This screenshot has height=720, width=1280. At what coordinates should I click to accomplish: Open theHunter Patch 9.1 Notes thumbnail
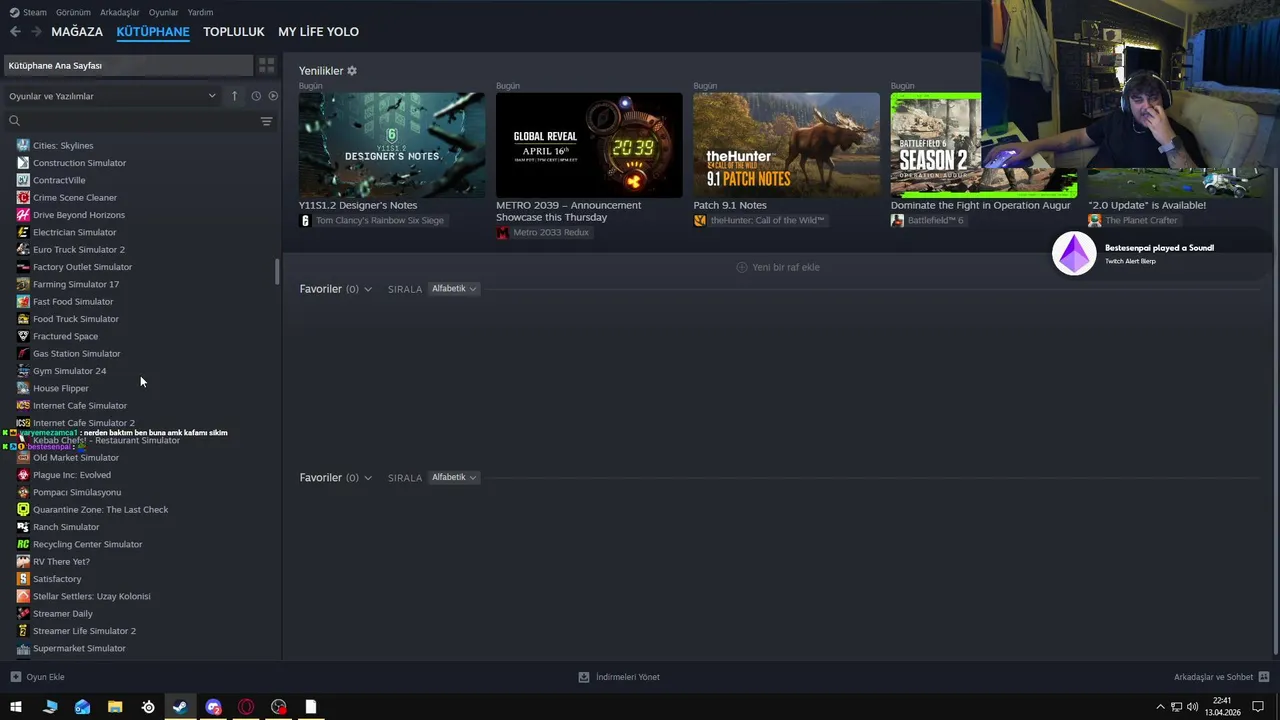[x=786, y=145]
